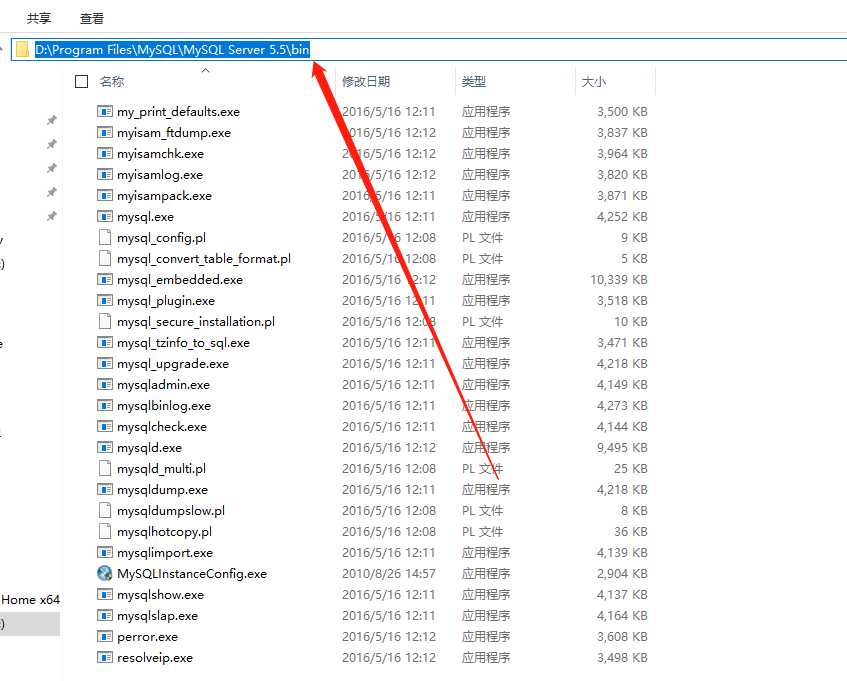The height and width of the screenshot is (681, 847).
Task: Select the mysqld.exe file icon
Action: pyautogui.click(x=105, y=448)
